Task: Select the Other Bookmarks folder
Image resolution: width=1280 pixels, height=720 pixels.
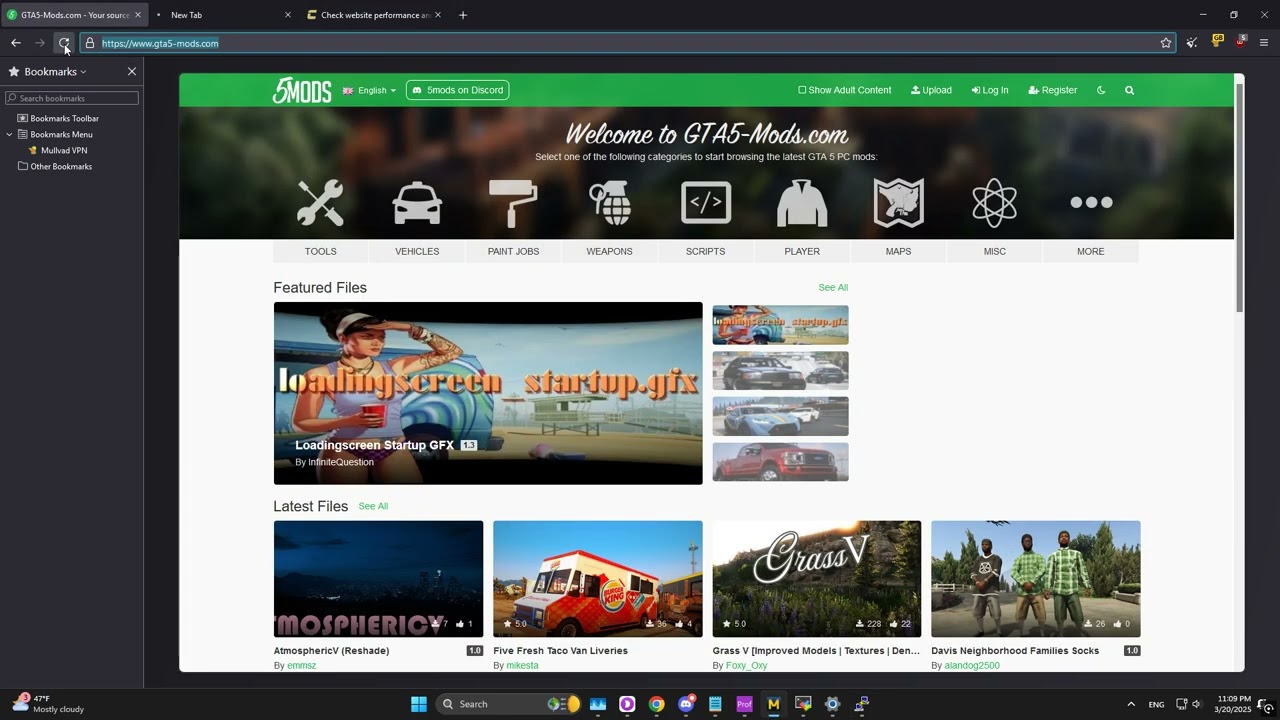Action: click(x=61, y=166)
